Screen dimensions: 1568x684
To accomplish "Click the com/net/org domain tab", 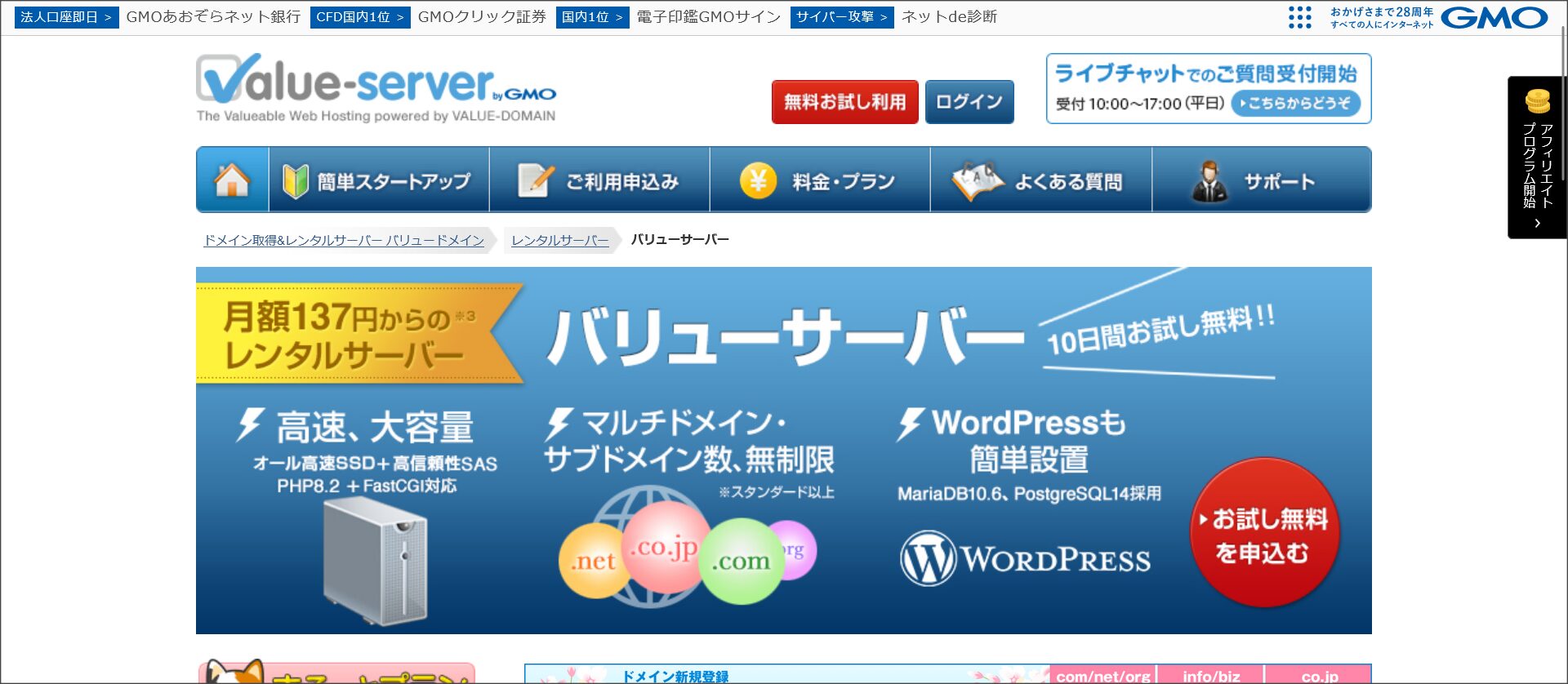I will pyautogui.click(x=1102, y=676).
